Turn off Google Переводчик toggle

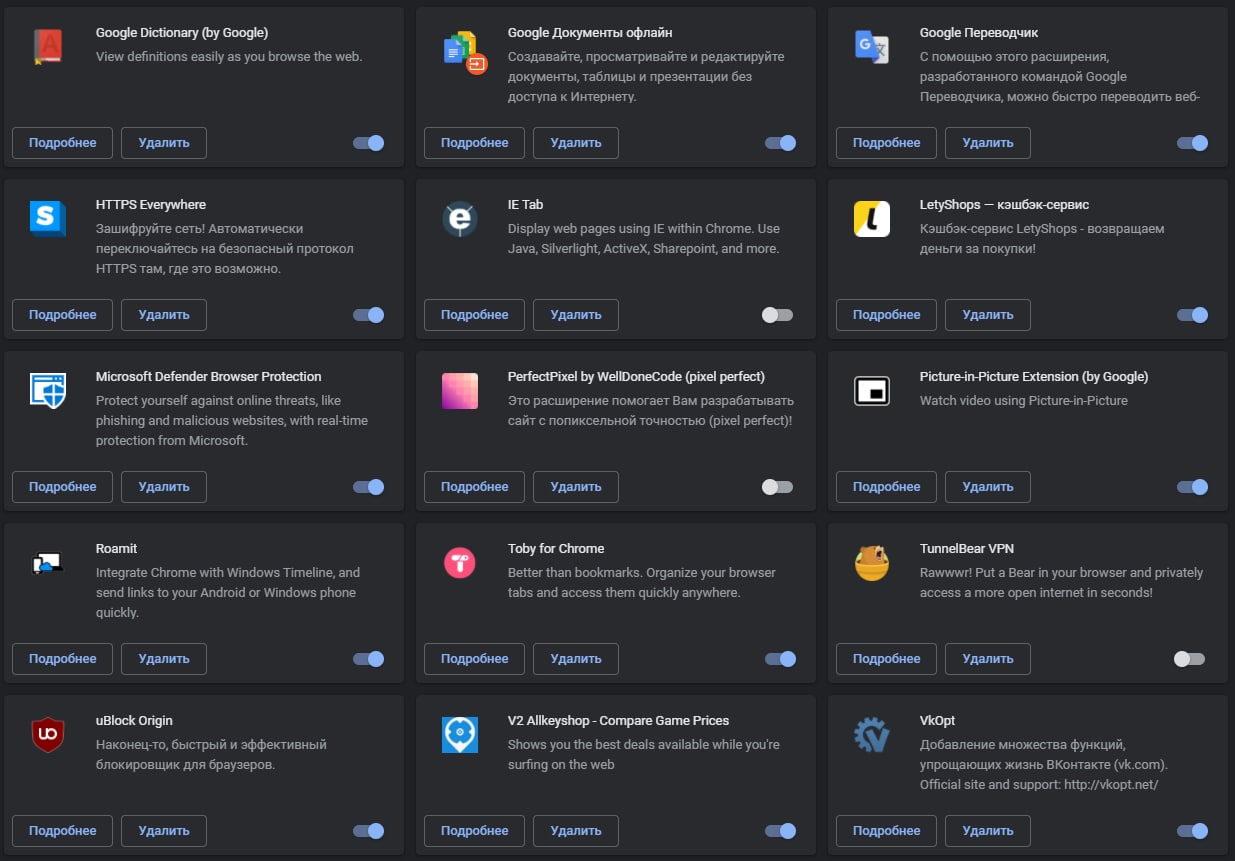tap(1193, 143)
